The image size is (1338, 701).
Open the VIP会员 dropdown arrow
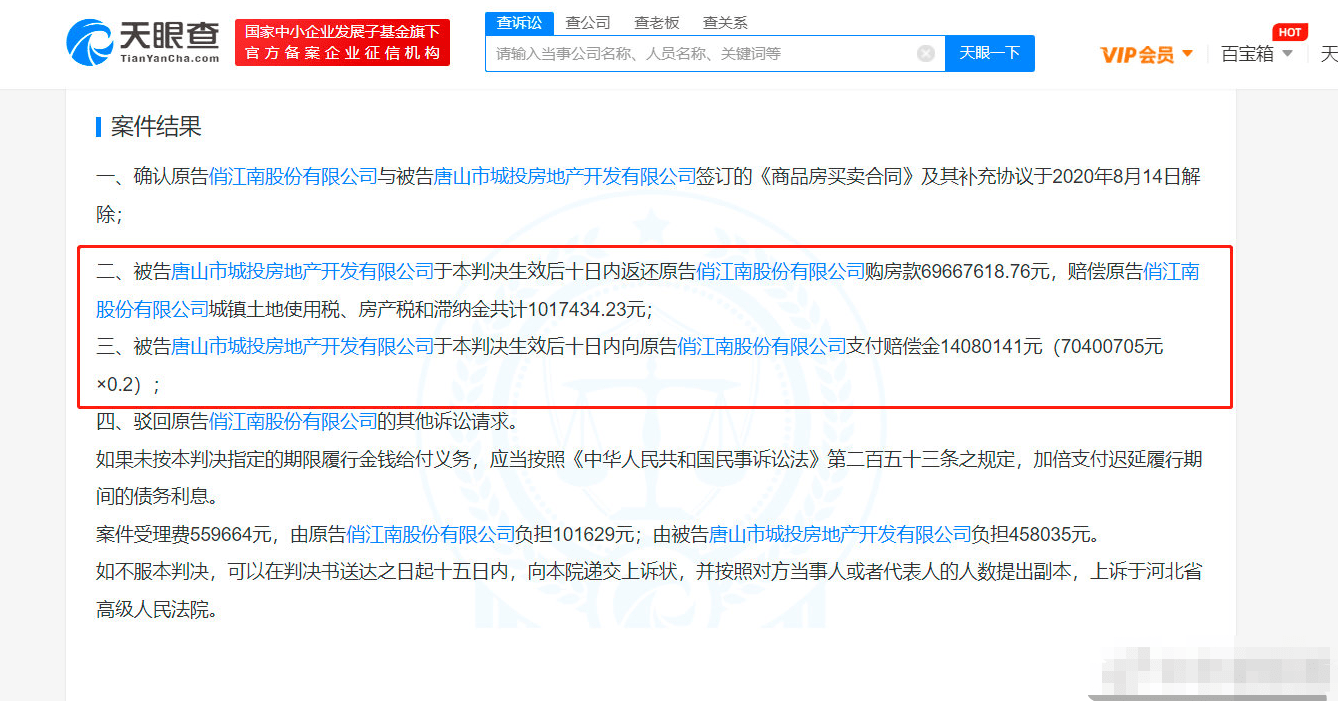(1189, 54)
